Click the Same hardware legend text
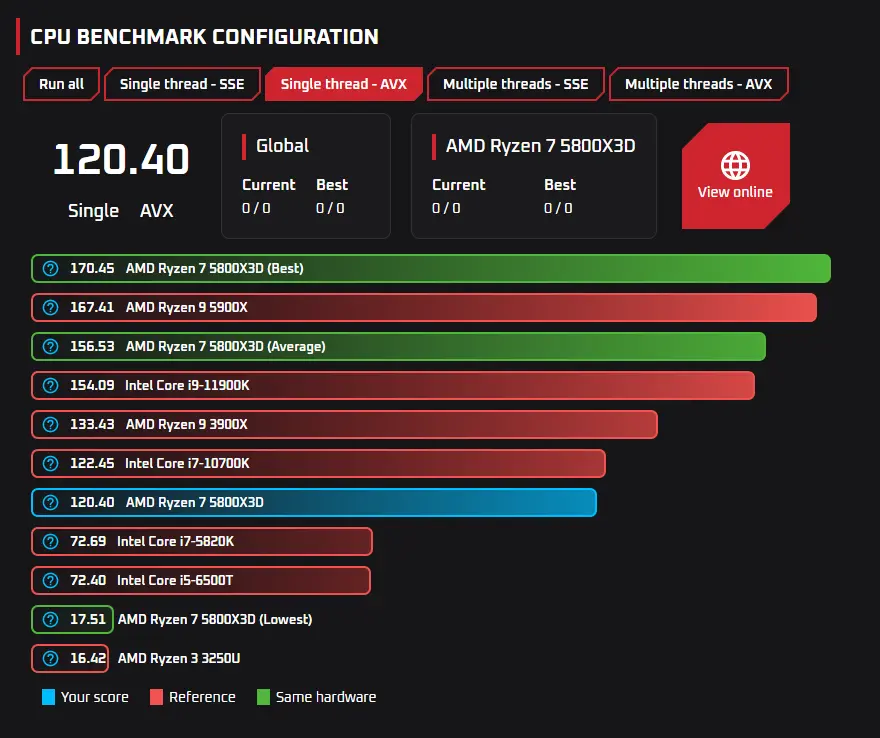This screenshot has width=880, height=738. [326, 697]
